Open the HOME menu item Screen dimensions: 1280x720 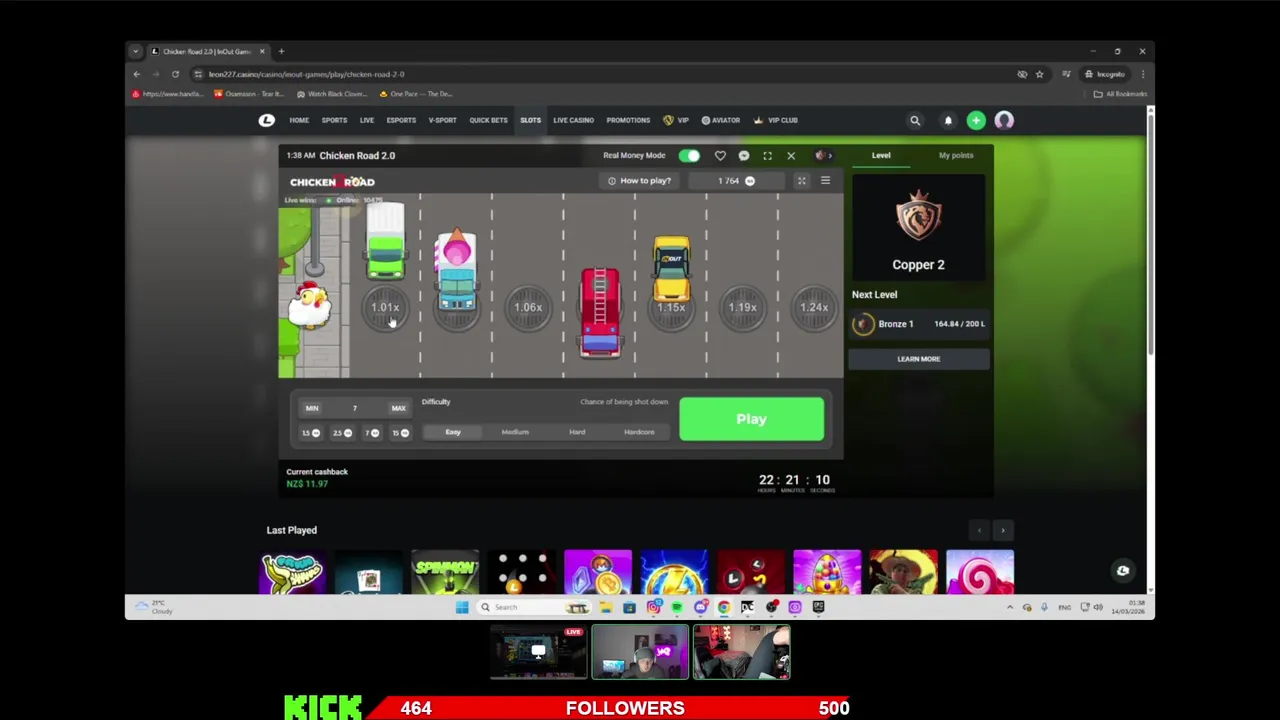click(299, 120)
